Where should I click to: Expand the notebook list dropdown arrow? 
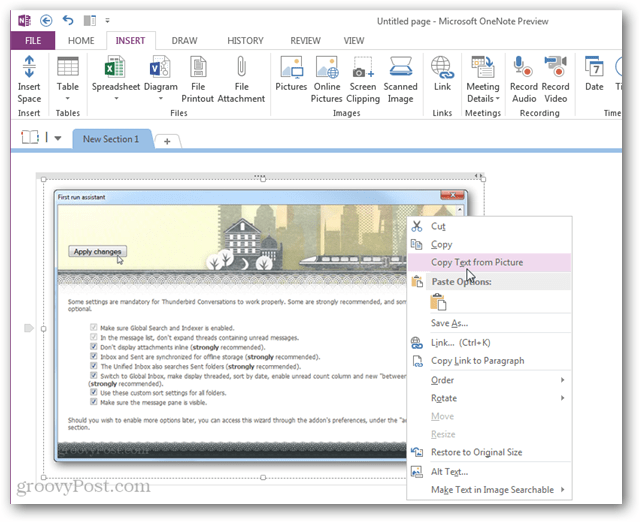tap(58, 138)
